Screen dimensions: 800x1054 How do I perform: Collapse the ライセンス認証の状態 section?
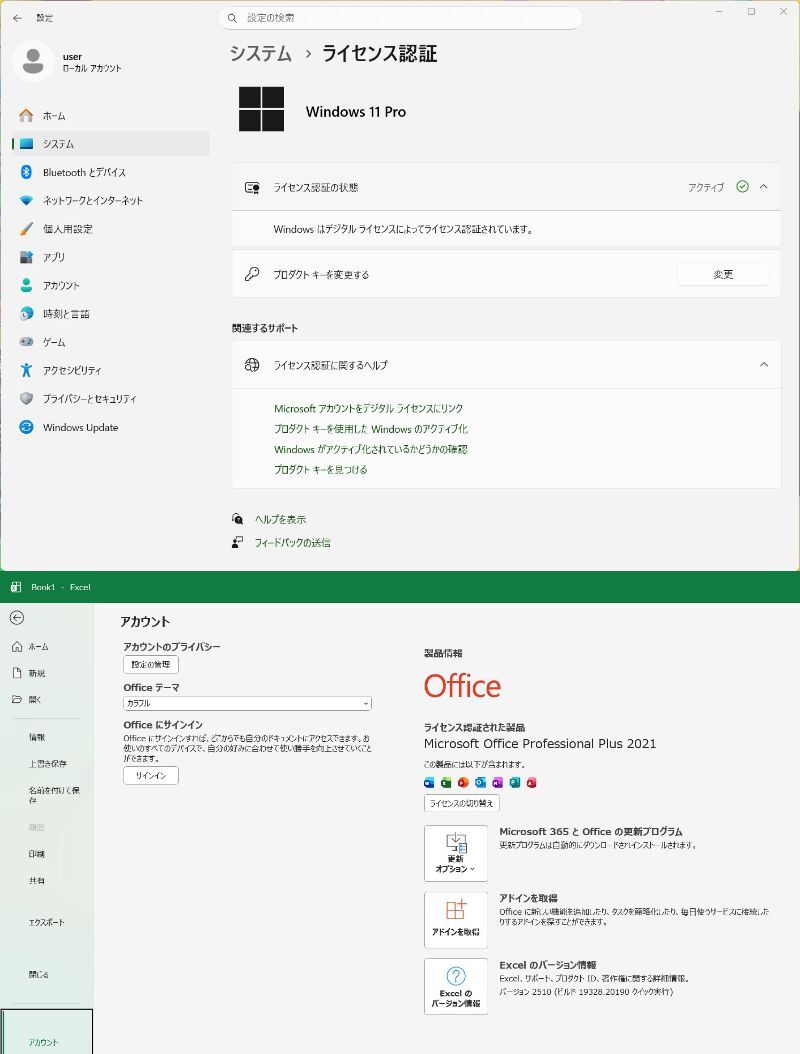click(x=764, y=187)
